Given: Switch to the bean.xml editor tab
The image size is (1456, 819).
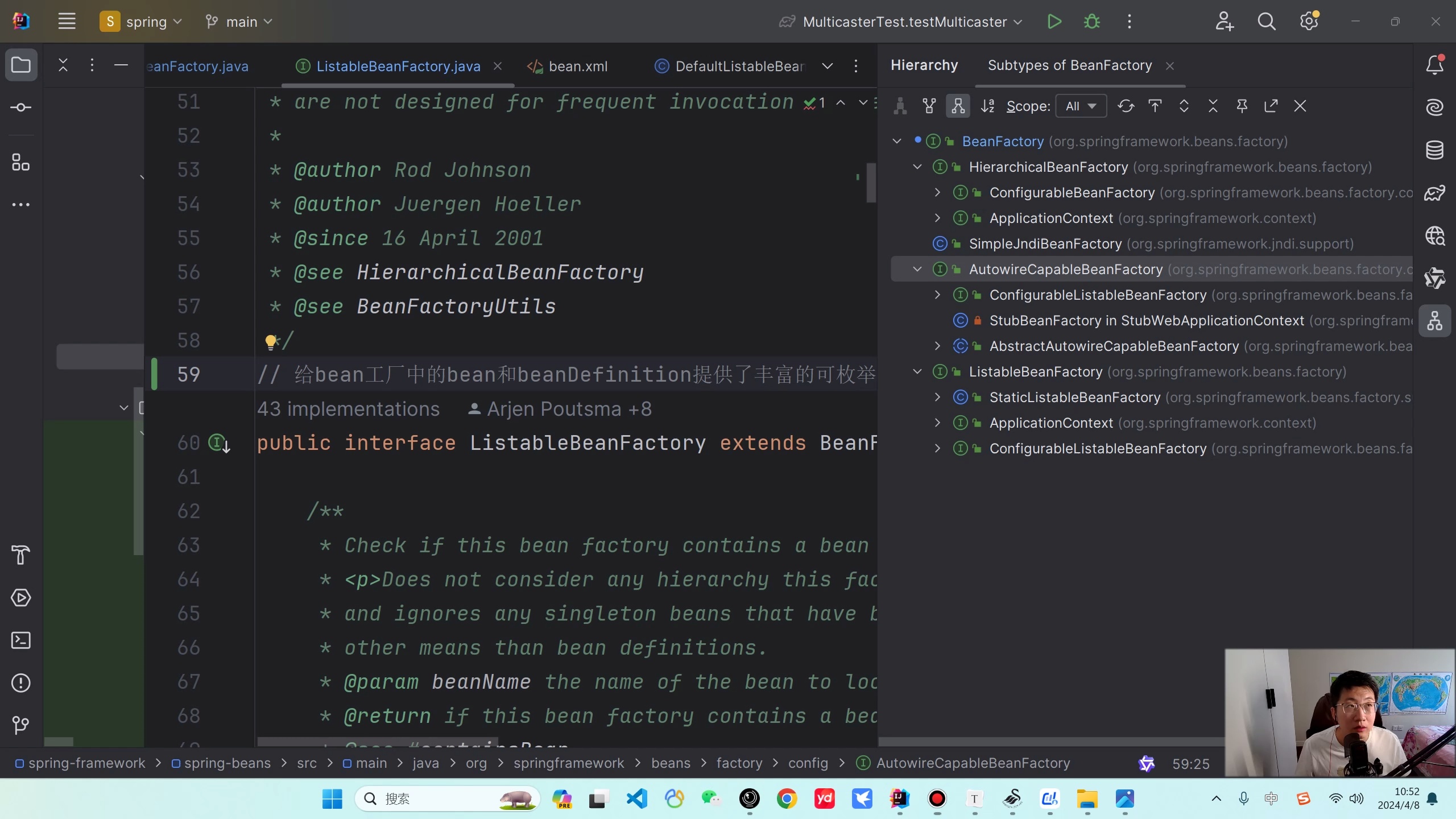Looking at the screenshot, I should pos(577,67).
